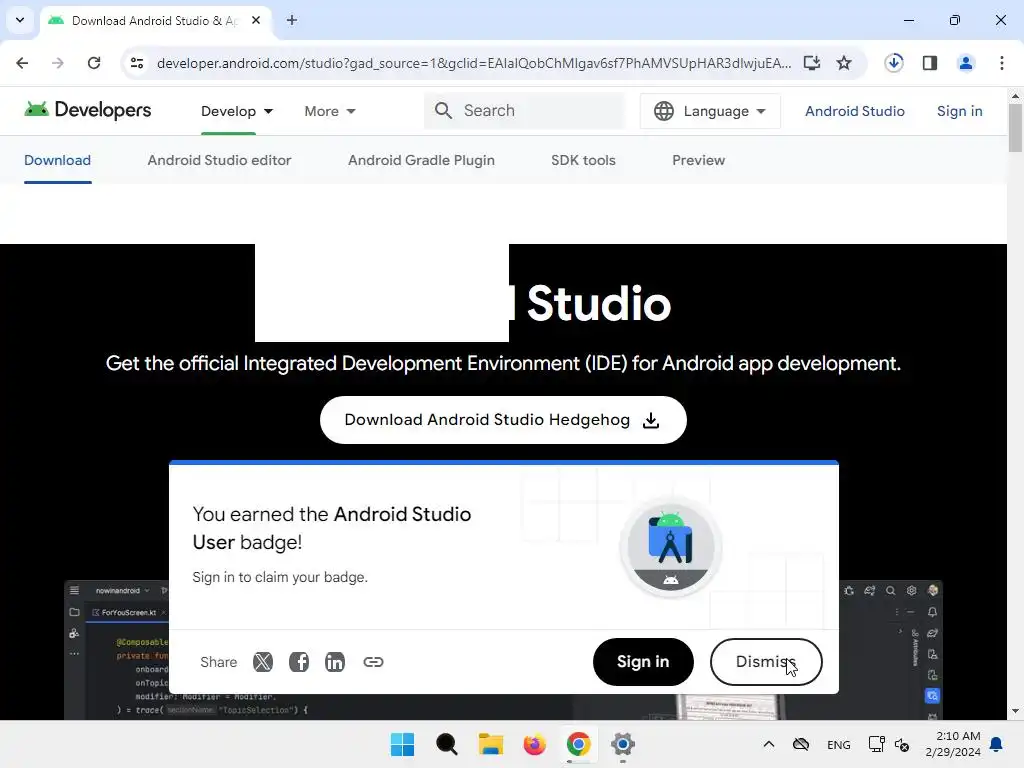Open Chrome three-dot menu
The width and height of the screenshot is (1024, 768).
[x=1002, y=63]
